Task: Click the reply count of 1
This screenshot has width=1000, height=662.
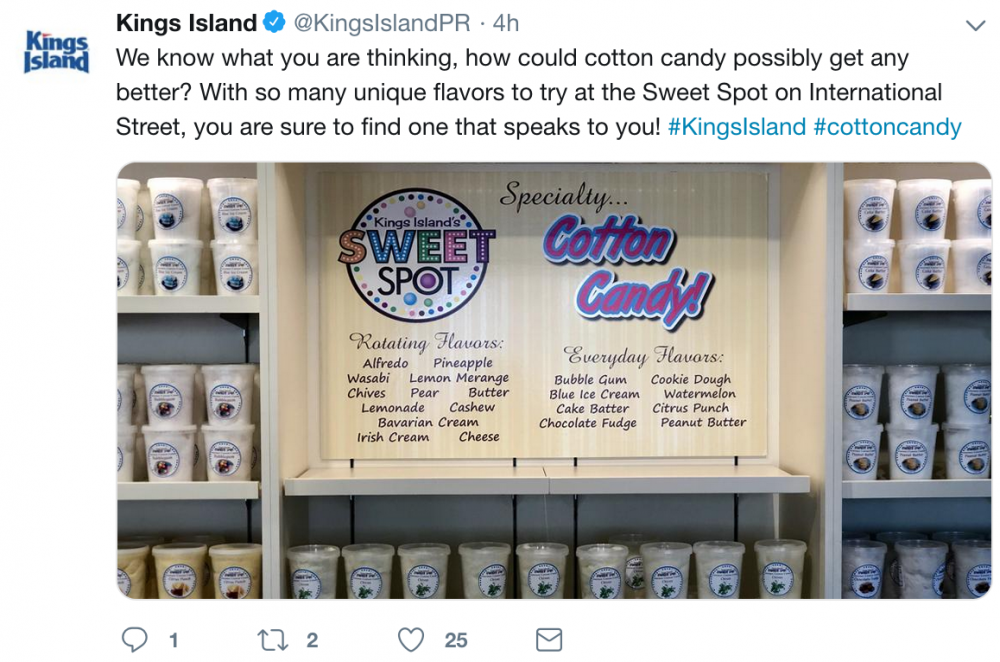Action: (173, 640)
